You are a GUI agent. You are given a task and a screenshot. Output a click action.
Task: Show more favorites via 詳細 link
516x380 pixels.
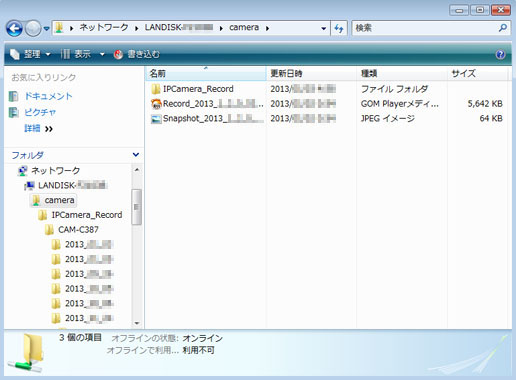38,128
